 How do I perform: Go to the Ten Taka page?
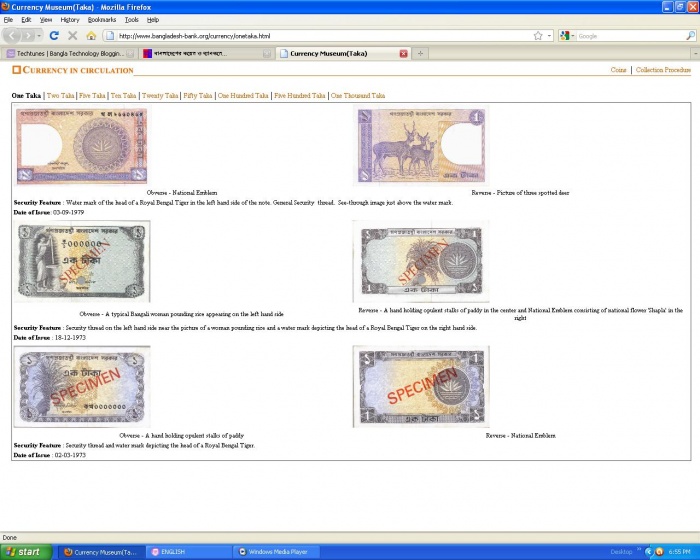[x=123, y=96]
